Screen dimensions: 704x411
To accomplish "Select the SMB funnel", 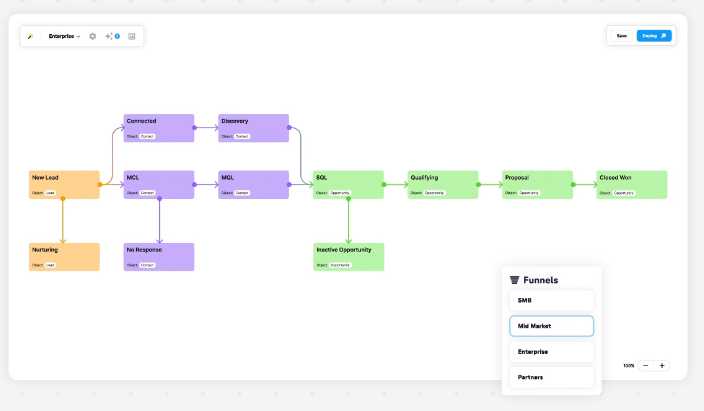I will [x=551, y=300].
